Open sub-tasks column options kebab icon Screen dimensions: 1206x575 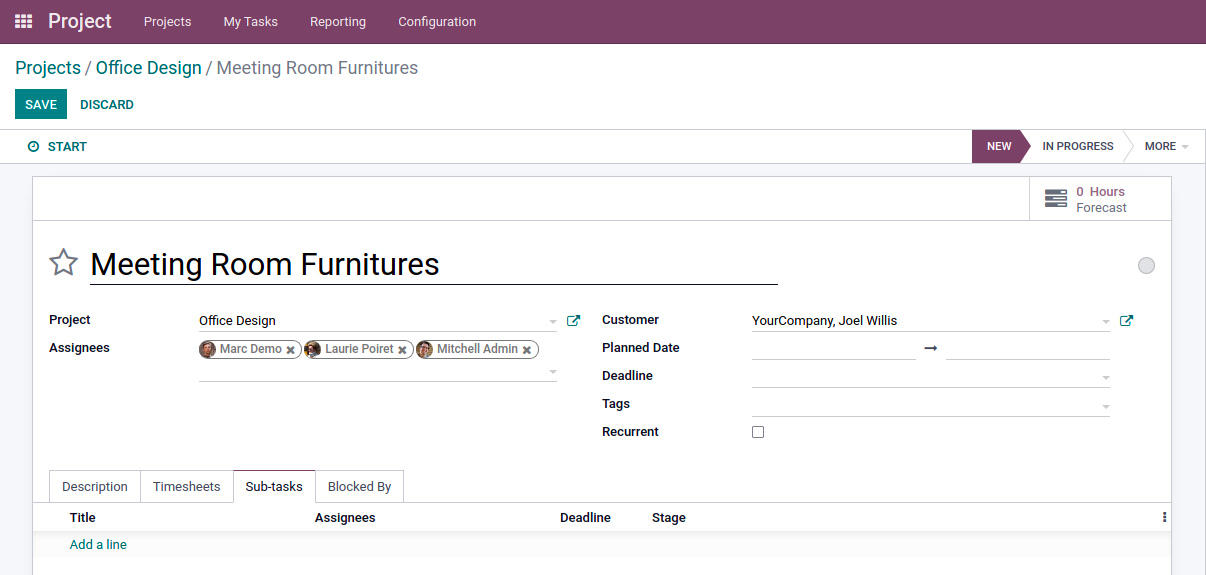[x=1164, y=517]
